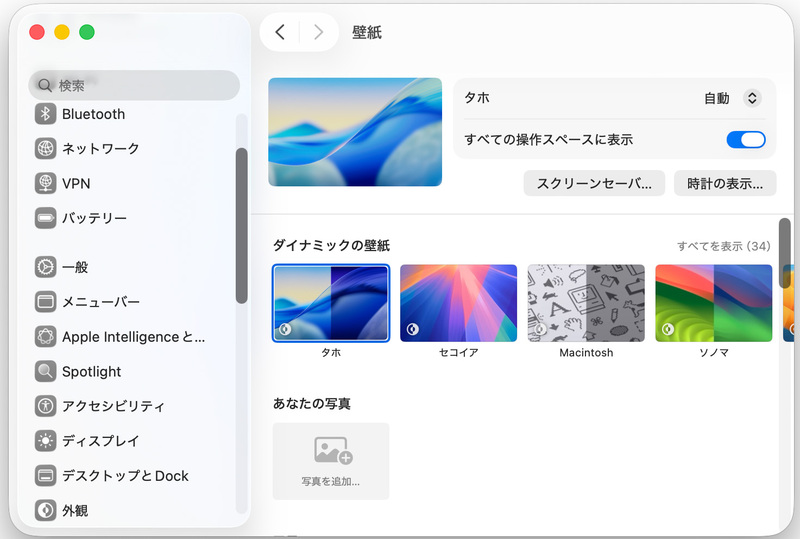Viewport: 800px width, 539px height.
Task: Click the メニューバー icon in the sidebar
Action: 45,302
